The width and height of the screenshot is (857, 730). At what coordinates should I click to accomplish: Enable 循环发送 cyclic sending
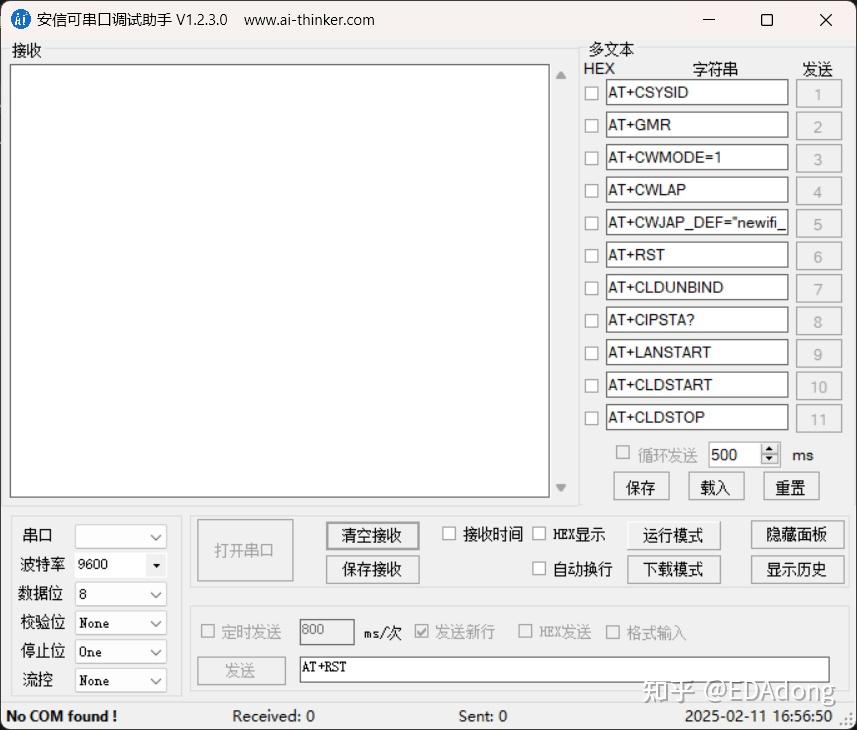pyautogui.click(x=623, y=454)
